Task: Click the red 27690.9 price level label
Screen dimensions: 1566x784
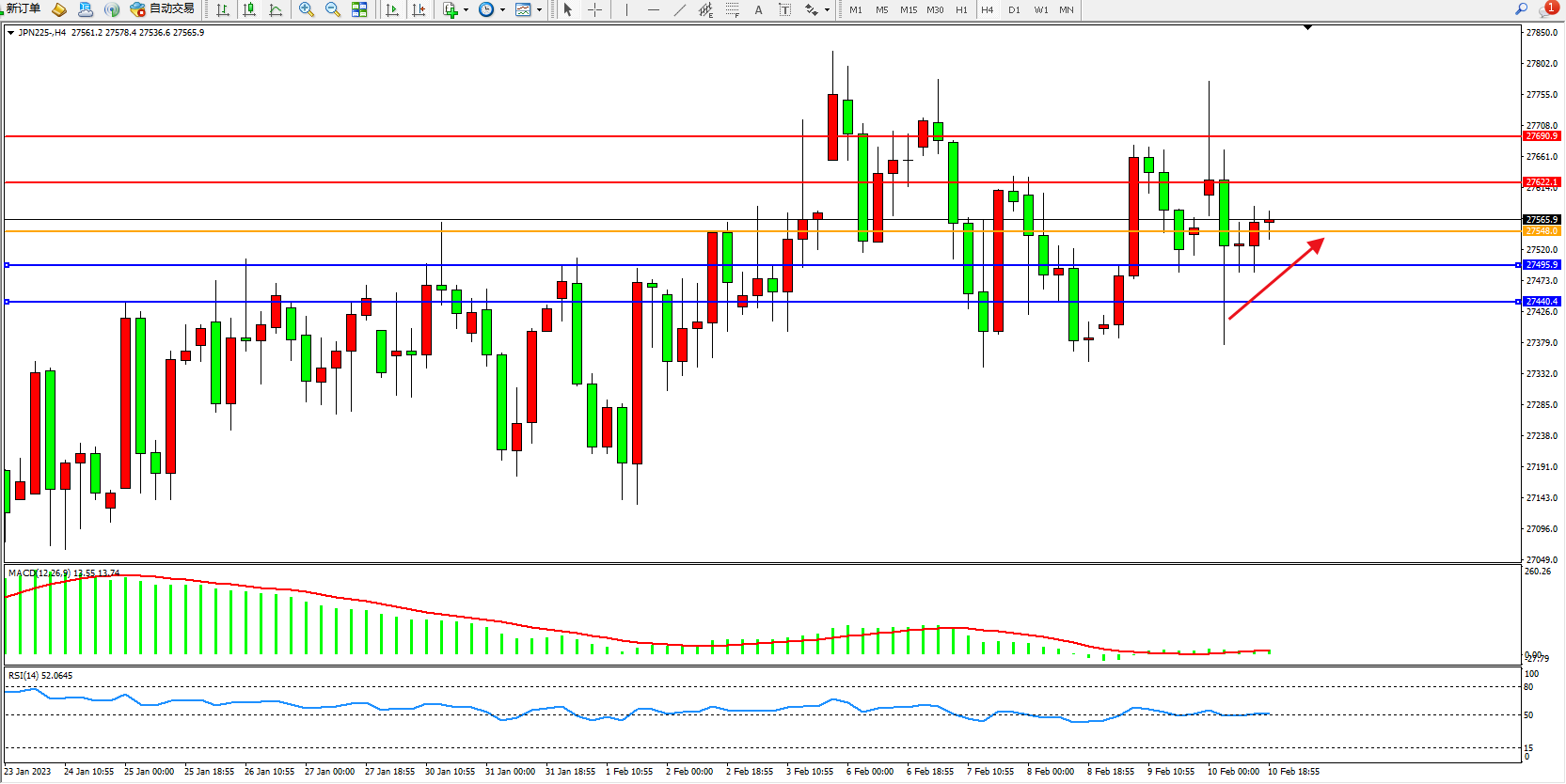Action: point(1542,136)
